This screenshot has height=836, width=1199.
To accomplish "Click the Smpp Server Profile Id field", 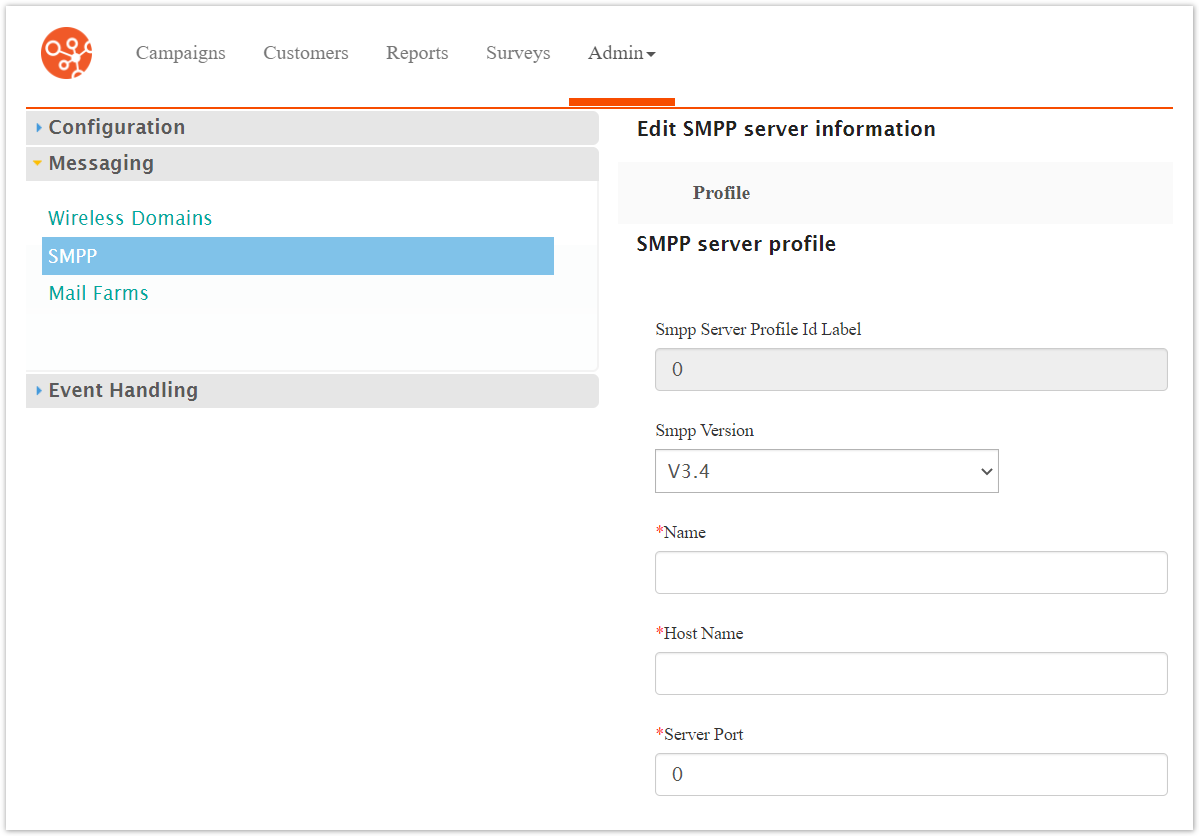I will 910,370.
